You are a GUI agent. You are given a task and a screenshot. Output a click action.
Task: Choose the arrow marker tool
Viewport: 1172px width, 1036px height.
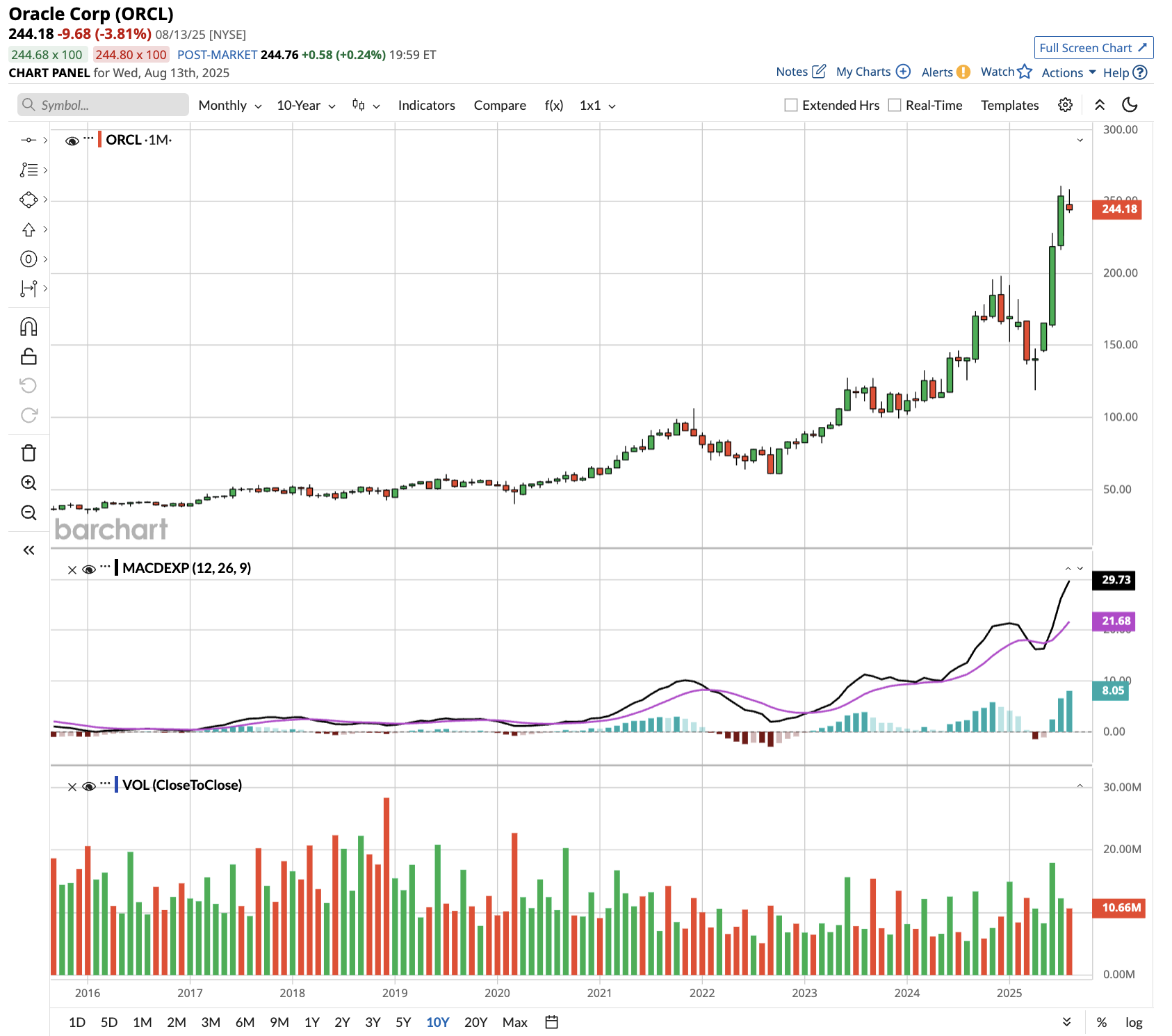point(29,229)
